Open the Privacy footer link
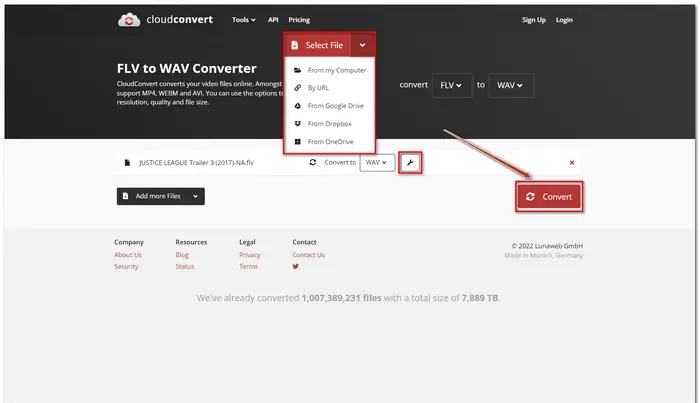Image resolution: width=700 pixels, height=403 pixels. (250, 255)
